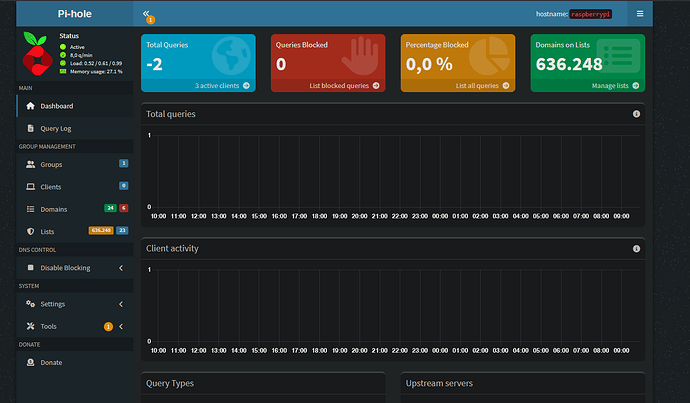
Task: Open the List blocked queries link
Action: (339, 86)
